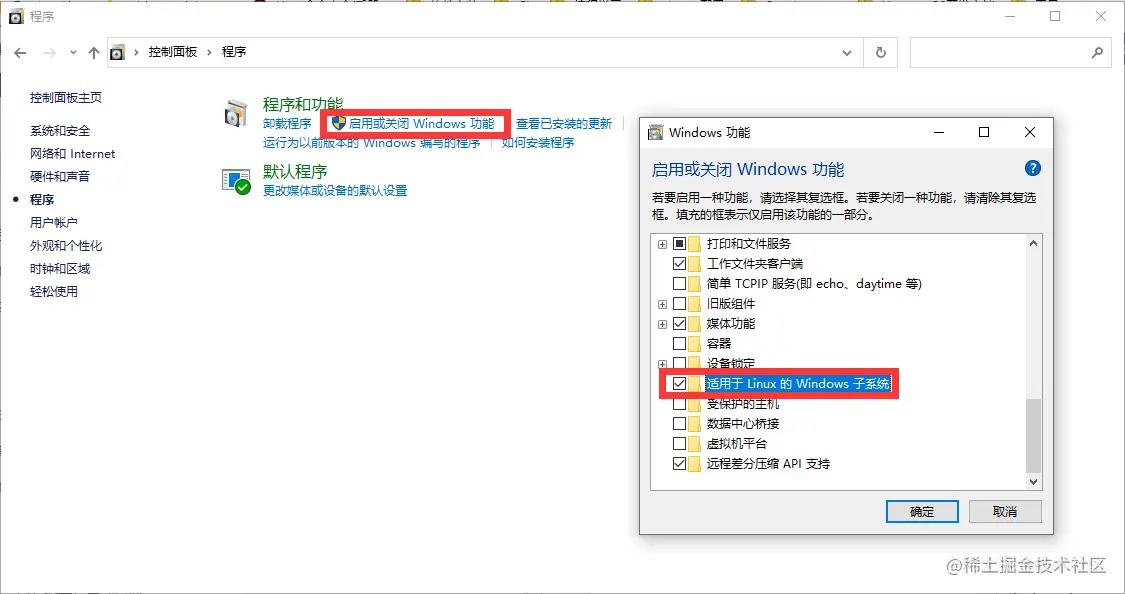Expand the 旧版组件 tree node

(662, 305)
